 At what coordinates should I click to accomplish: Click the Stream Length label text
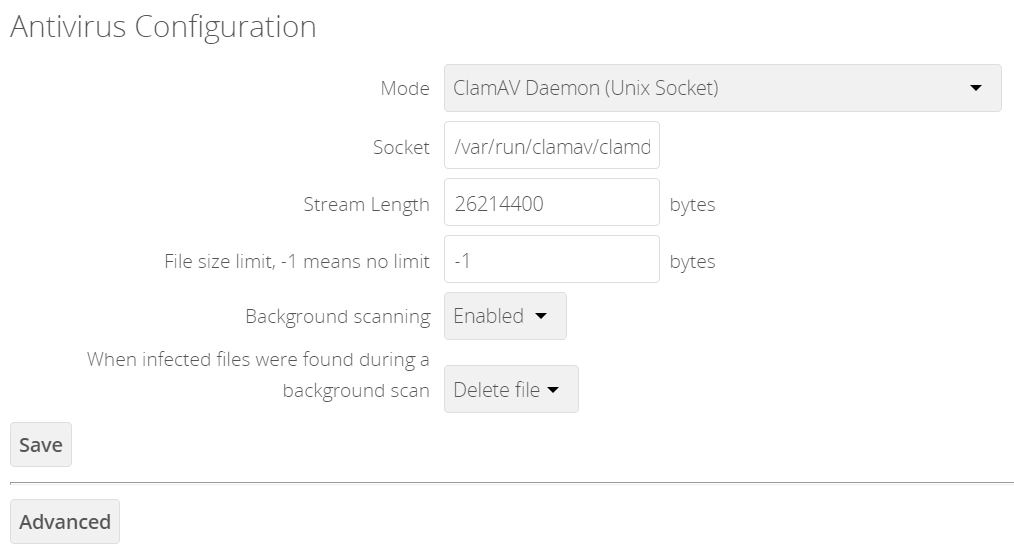click(366, 204)
